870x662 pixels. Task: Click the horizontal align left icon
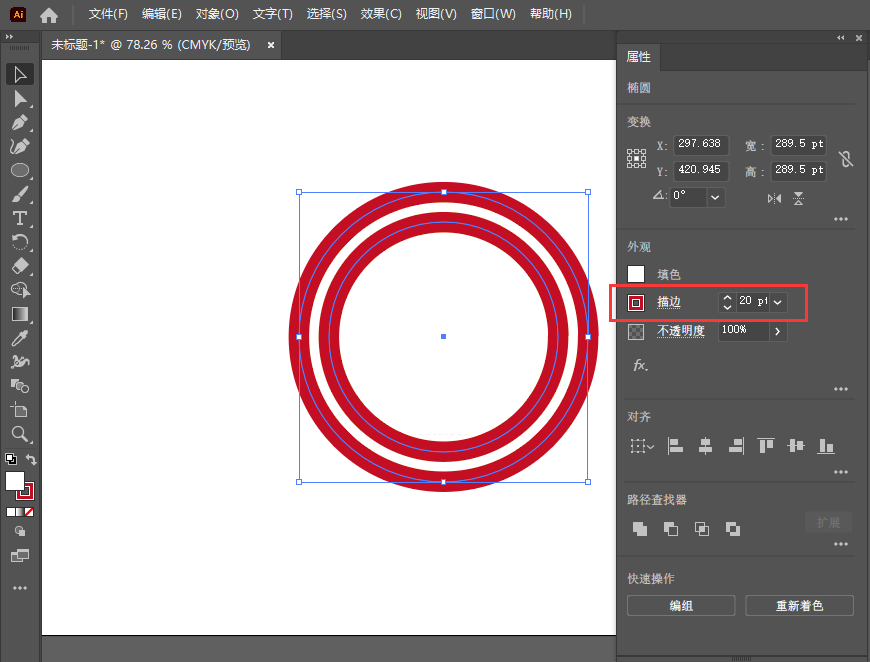675,446
